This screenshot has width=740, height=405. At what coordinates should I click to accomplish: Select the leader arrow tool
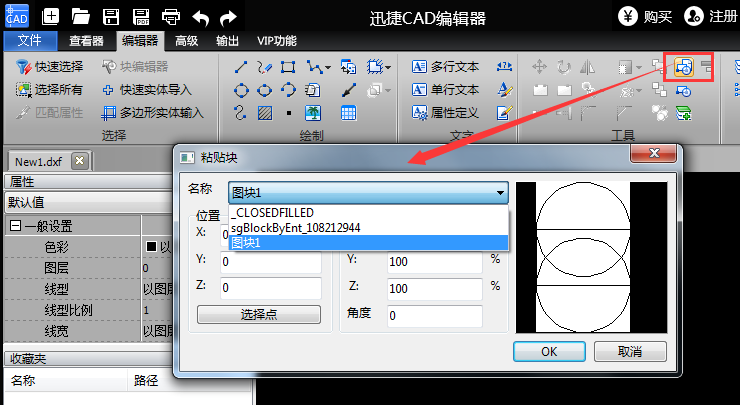point(349,90)
